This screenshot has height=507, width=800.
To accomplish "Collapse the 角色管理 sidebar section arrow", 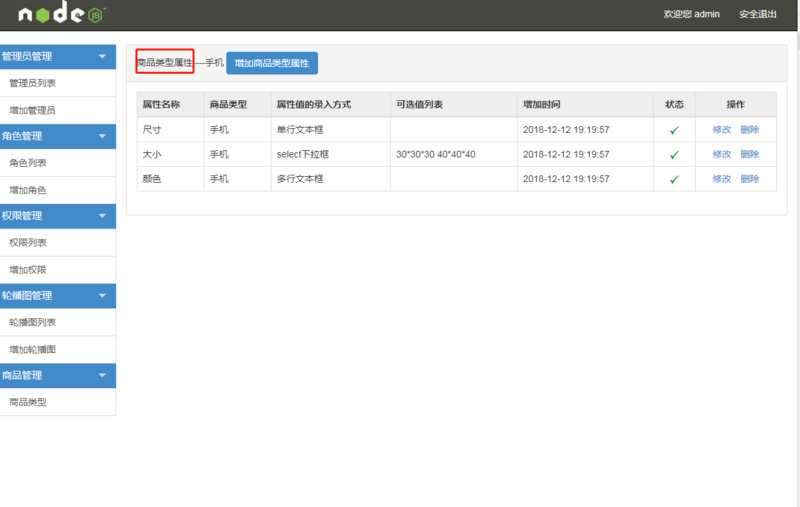I will coord(102,136).
